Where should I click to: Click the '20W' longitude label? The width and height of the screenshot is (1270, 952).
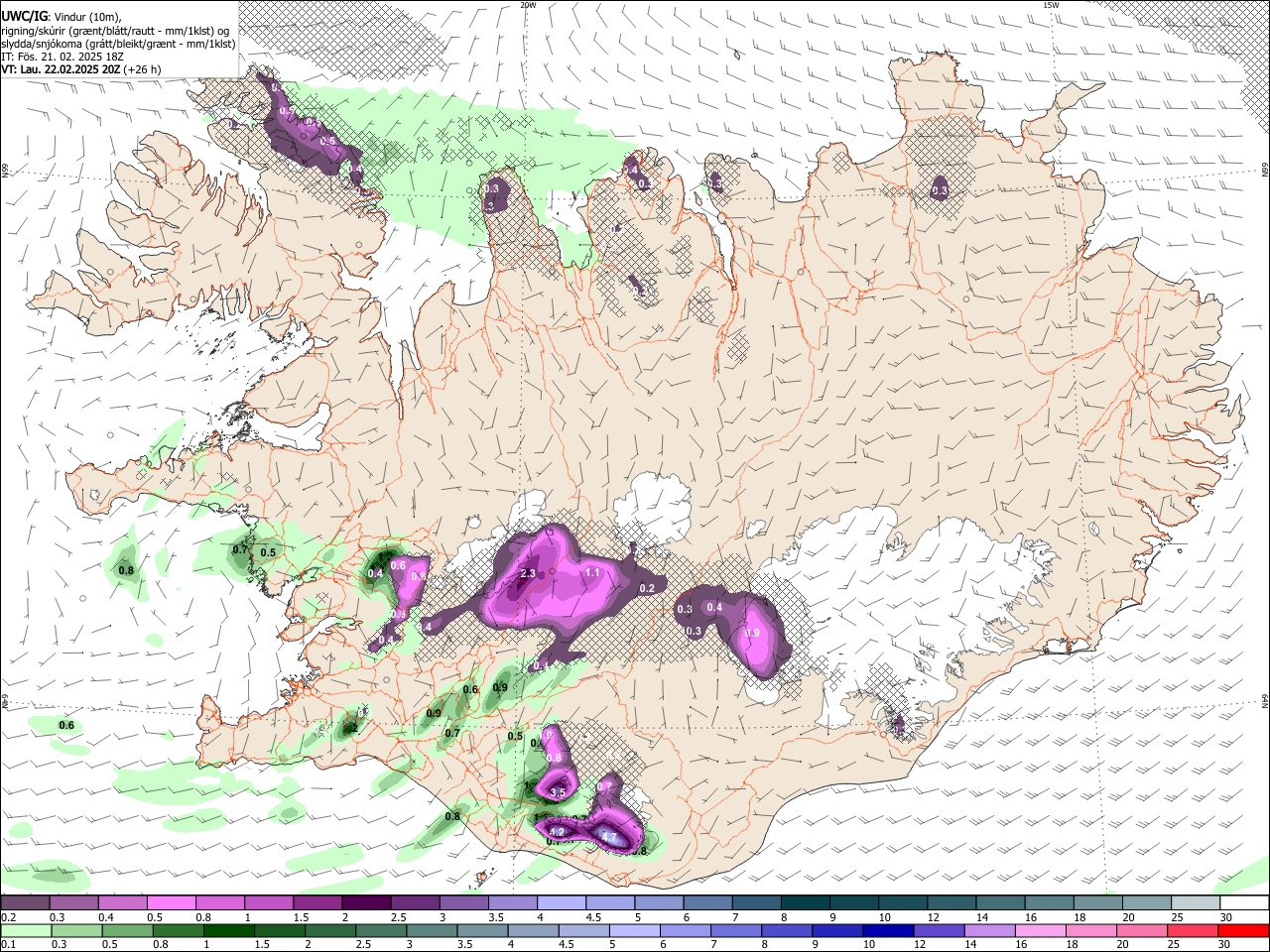[528, 5]
